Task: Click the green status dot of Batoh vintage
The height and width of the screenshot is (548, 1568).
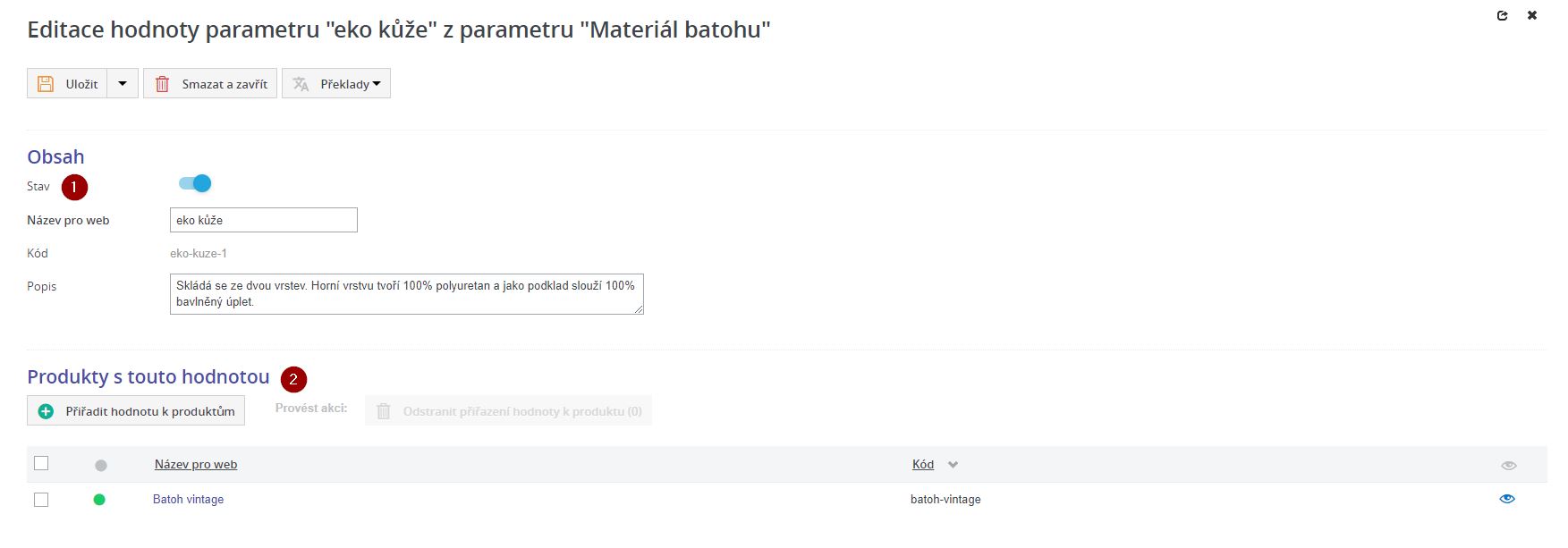Action: (x=99, y=500)
